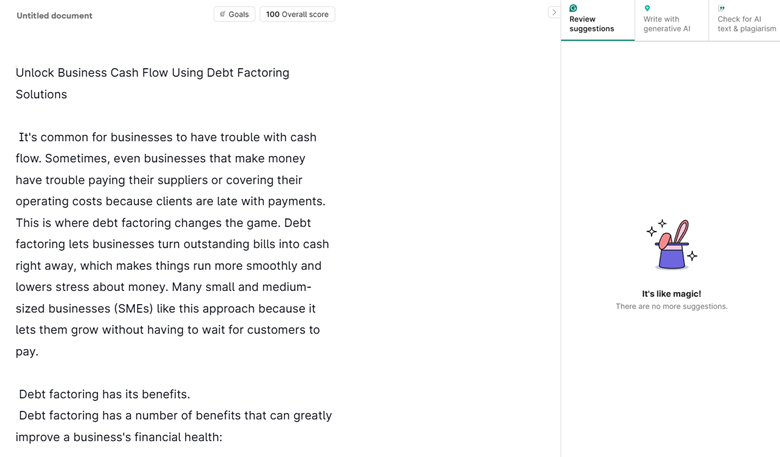Collapse the assistant sidebar with the chevron
The width and height of the screenshot is (780, 457).
[554, 13]
